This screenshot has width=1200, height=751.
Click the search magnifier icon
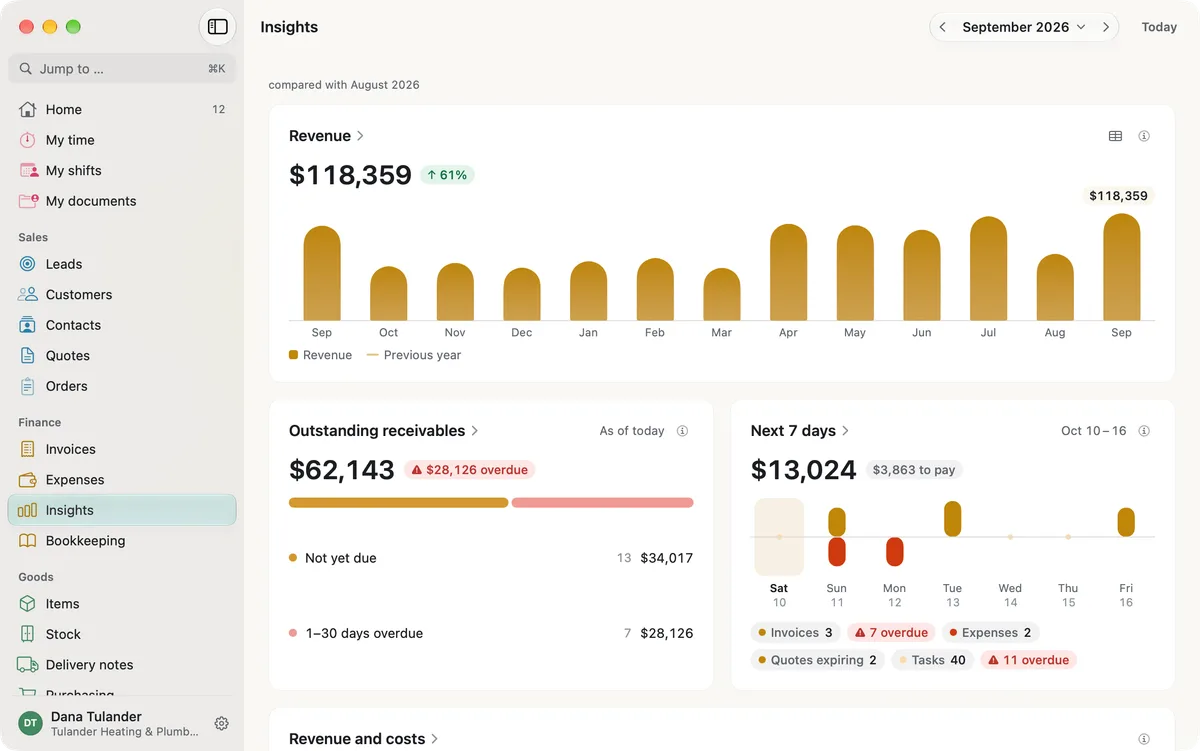click(x=26, y=69)
